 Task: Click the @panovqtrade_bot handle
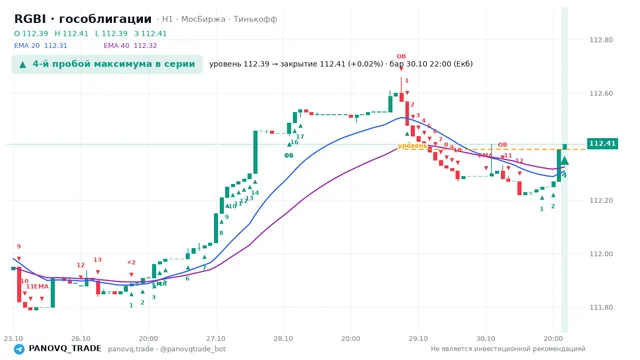click(193, 349)
